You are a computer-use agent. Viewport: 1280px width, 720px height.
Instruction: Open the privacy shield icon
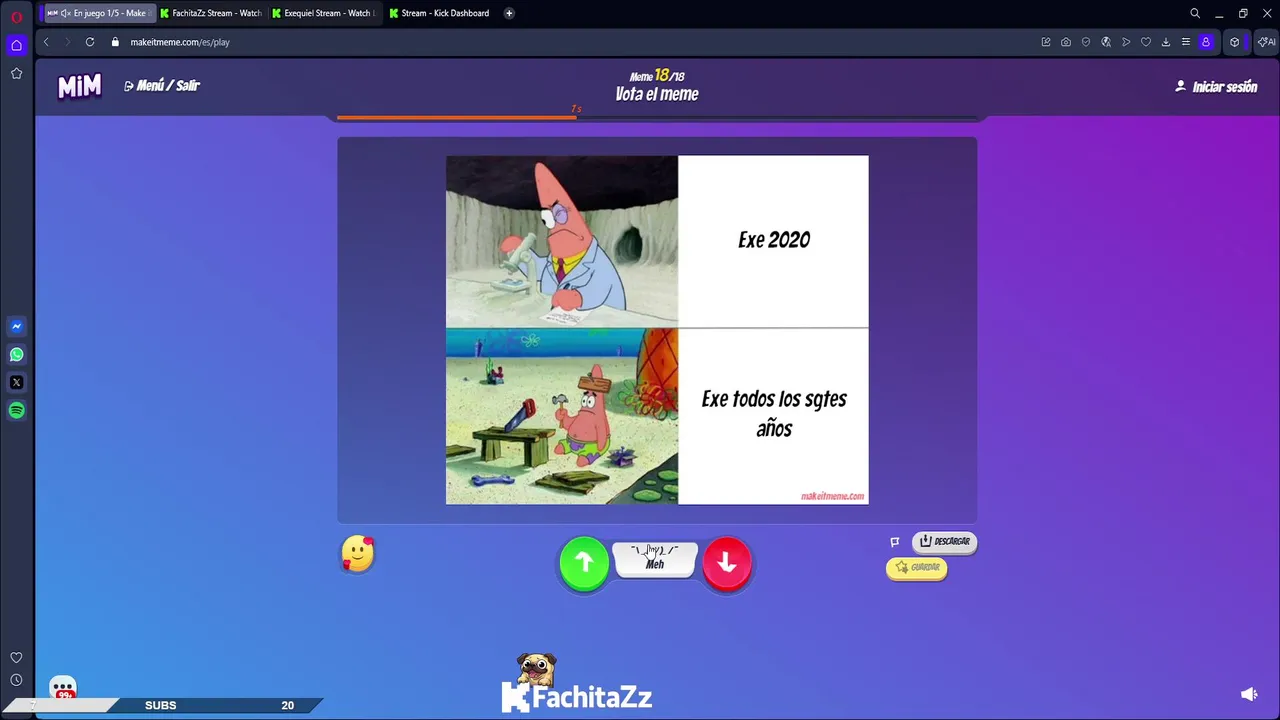[x=1086, y=42]
